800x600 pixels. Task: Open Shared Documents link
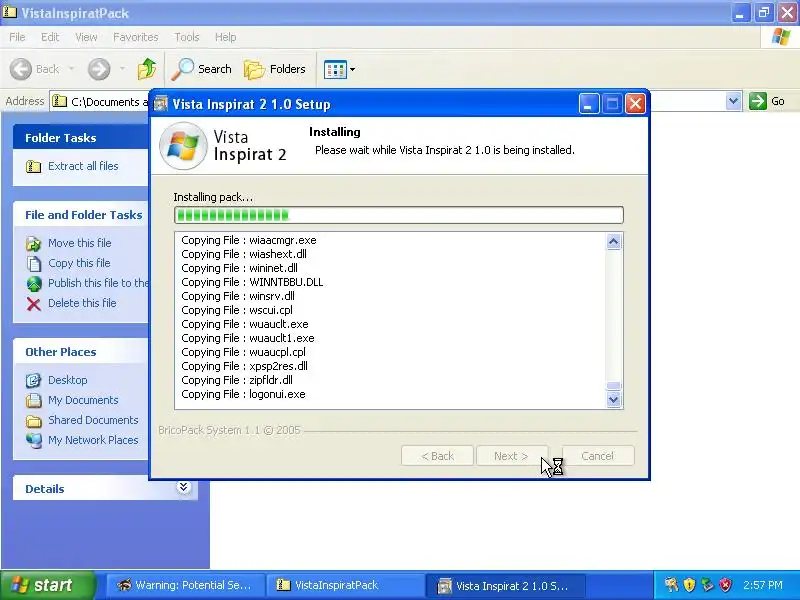(93, 420)
